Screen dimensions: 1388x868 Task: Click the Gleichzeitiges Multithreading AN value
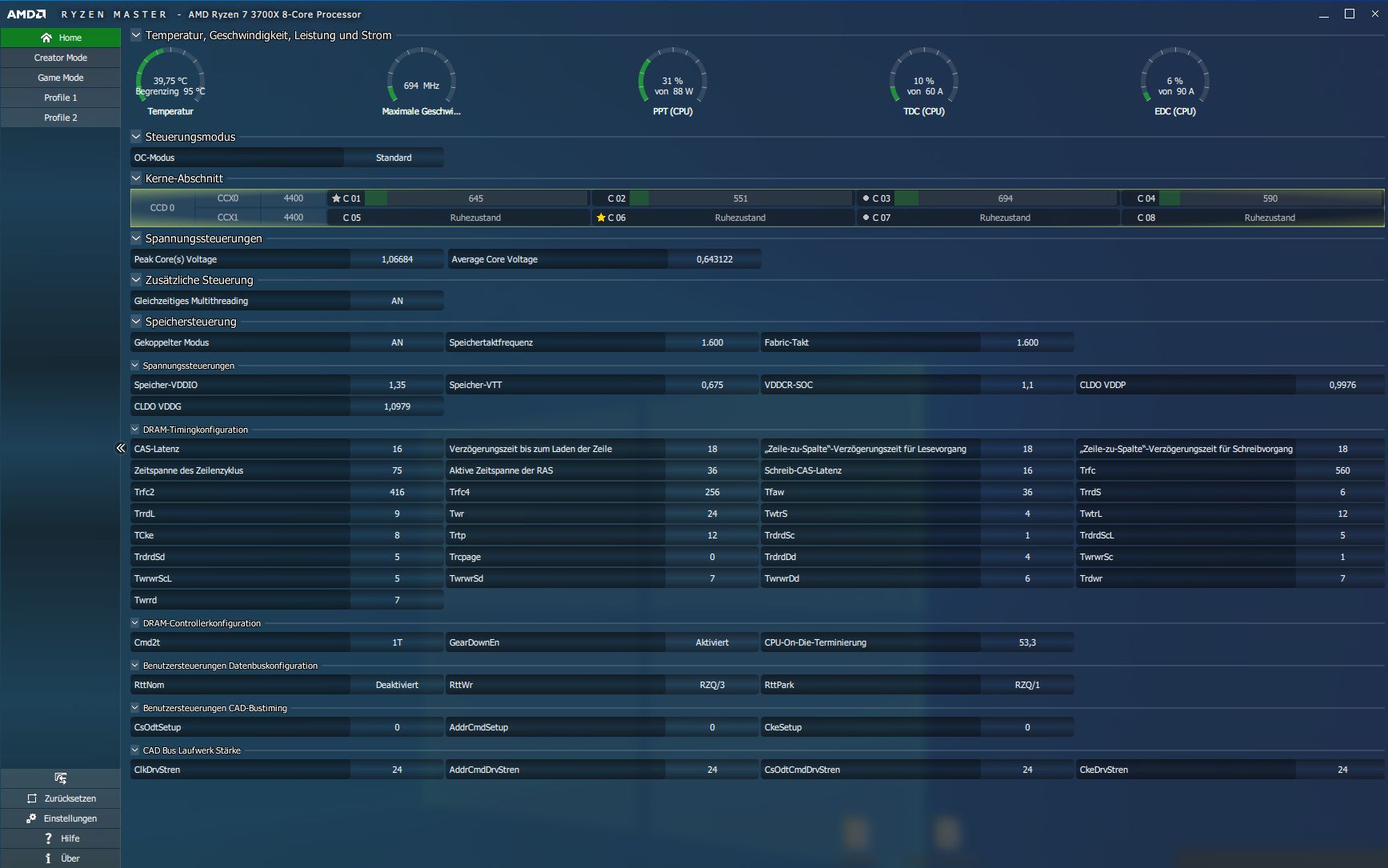tap(397, 301)
